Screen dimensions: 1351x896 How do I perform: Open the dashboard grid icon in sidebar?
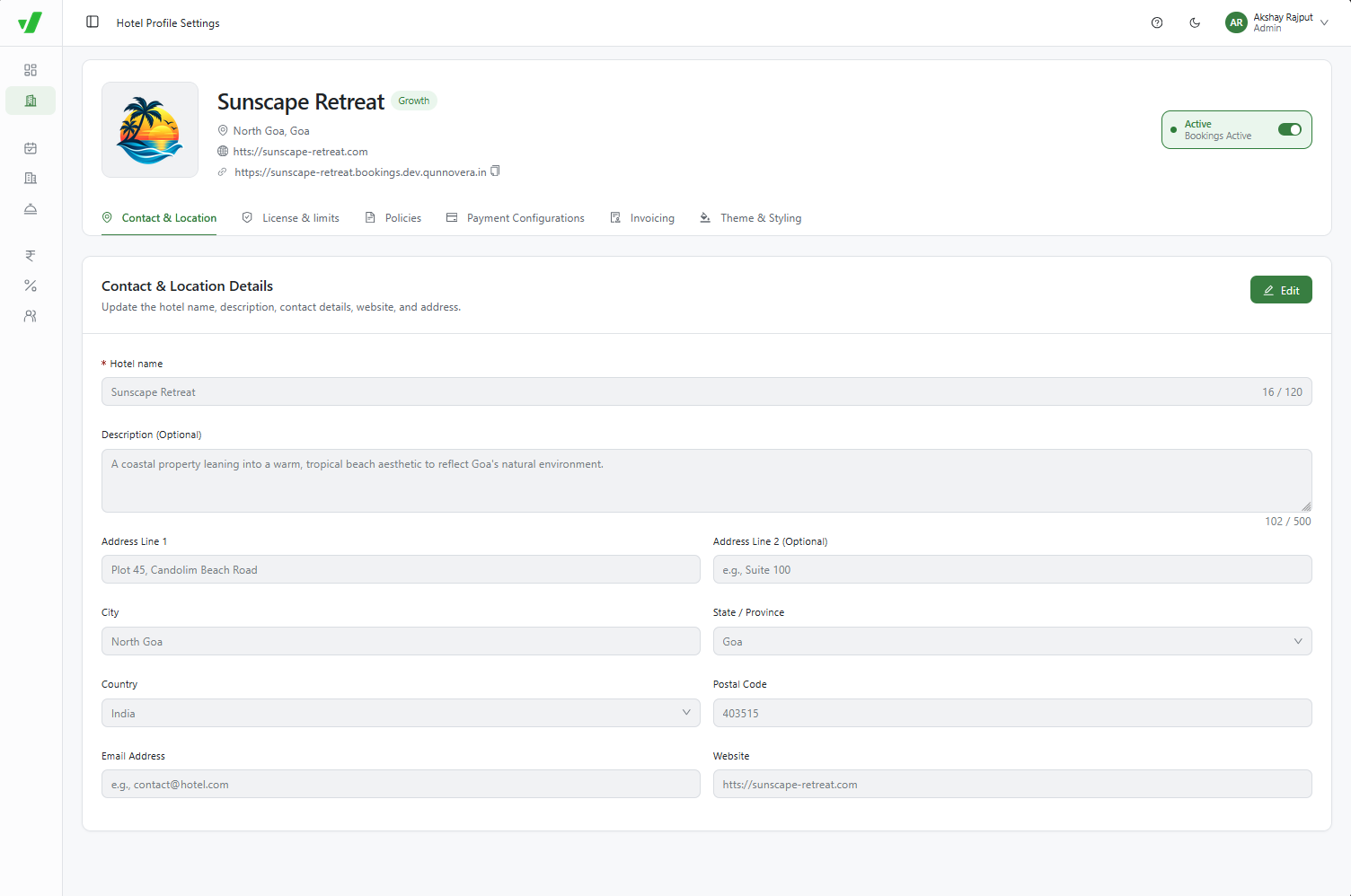click(x=31, y=70)
